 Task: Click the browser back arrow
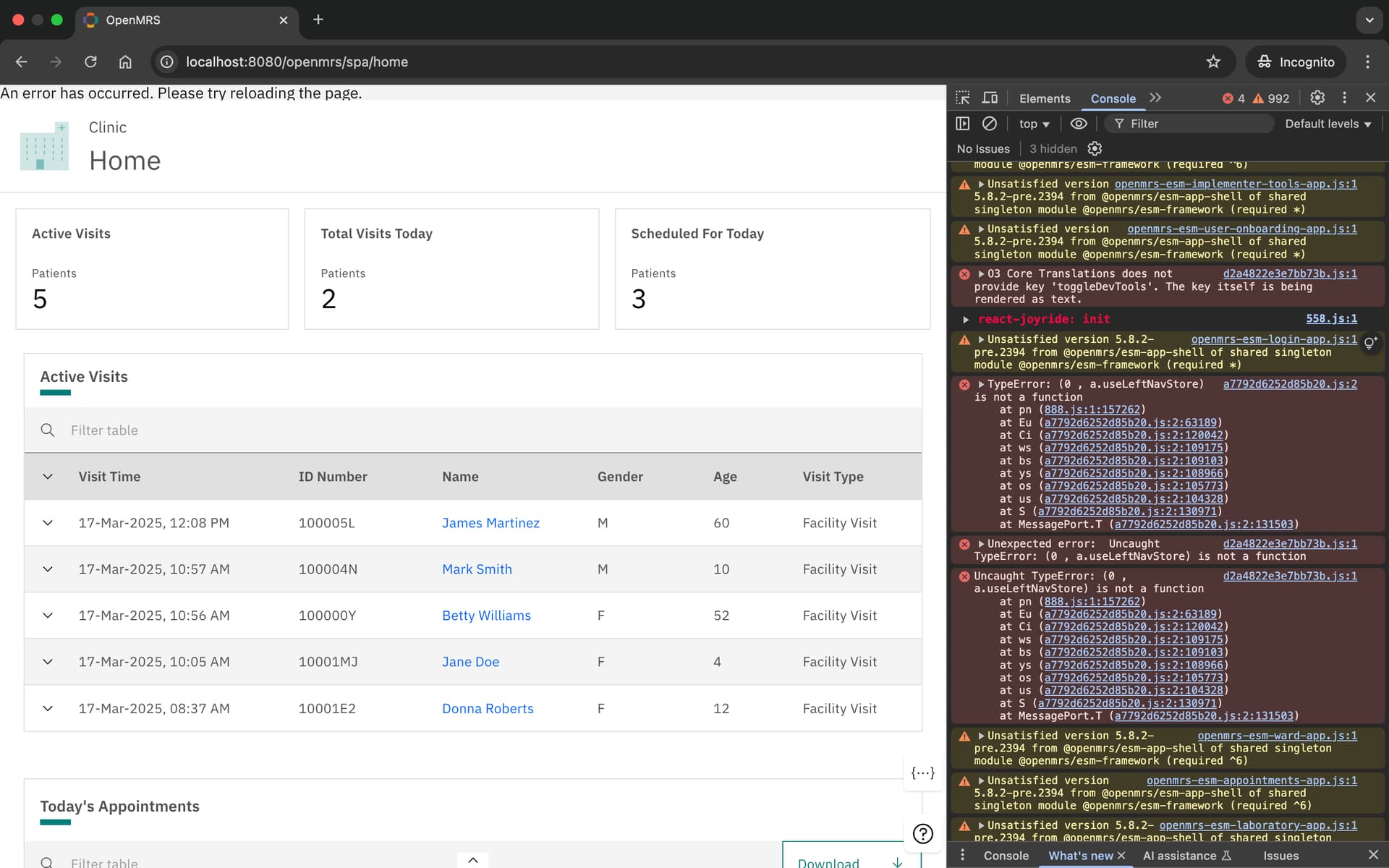point(22,62)
